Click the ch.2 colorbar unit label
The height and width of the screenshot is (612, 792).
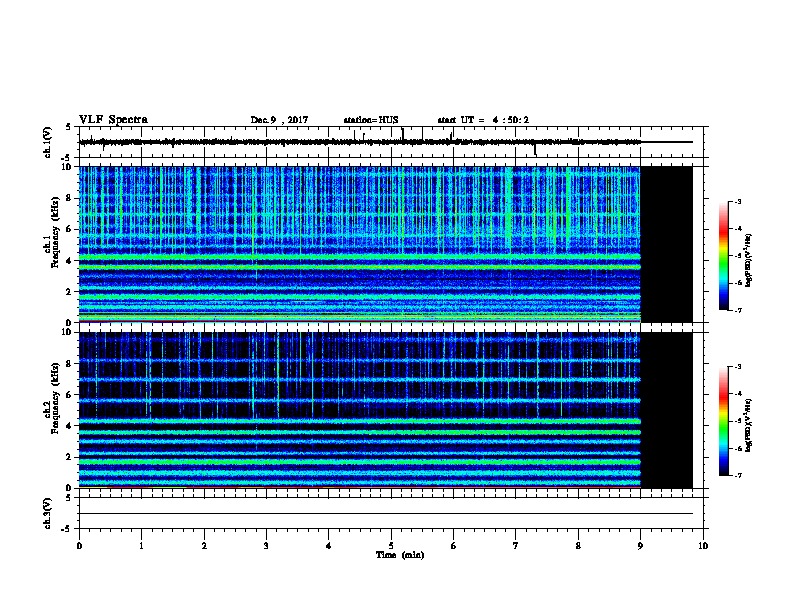tap(749, 426)
